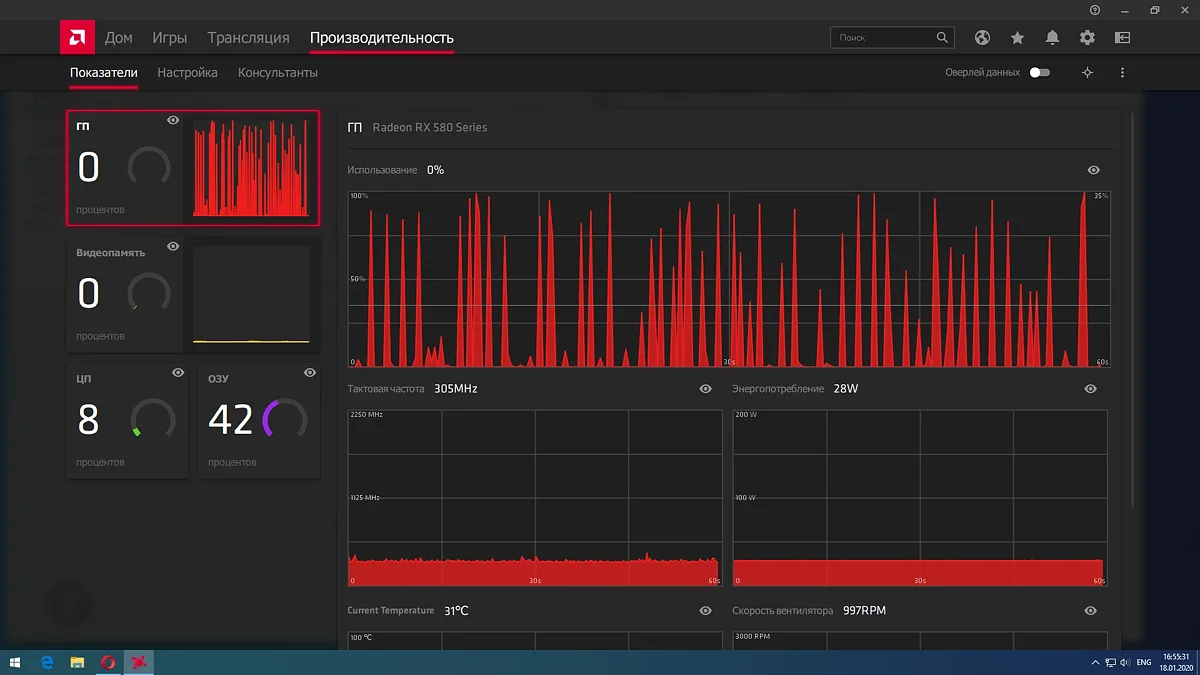Image resolution: width=1200 pixels, height=675 pixels.
Task: Click the search magnifier icon
Action: [942, 38]
